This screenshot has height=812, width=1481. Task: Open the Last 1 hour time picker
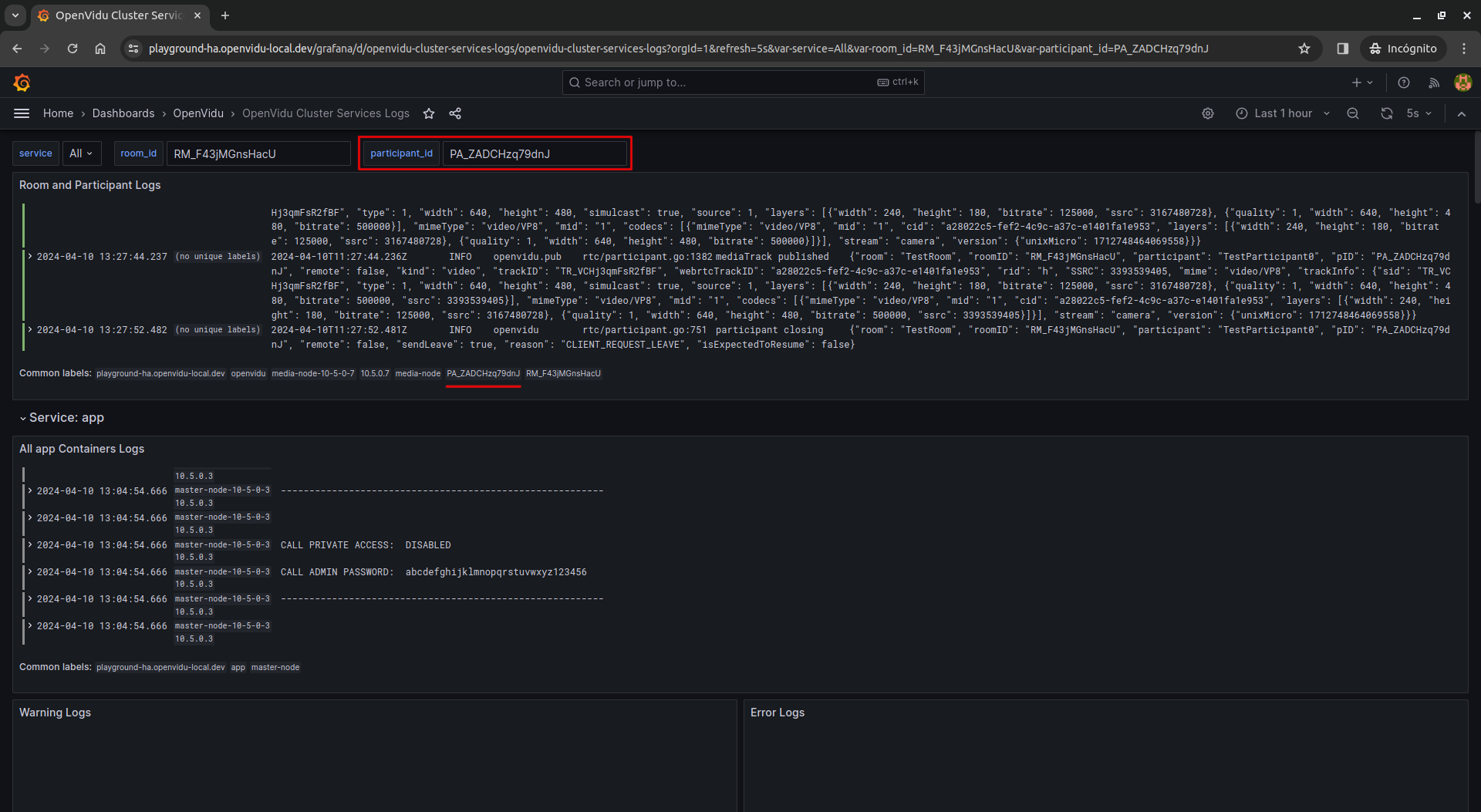pos(1283,113)
